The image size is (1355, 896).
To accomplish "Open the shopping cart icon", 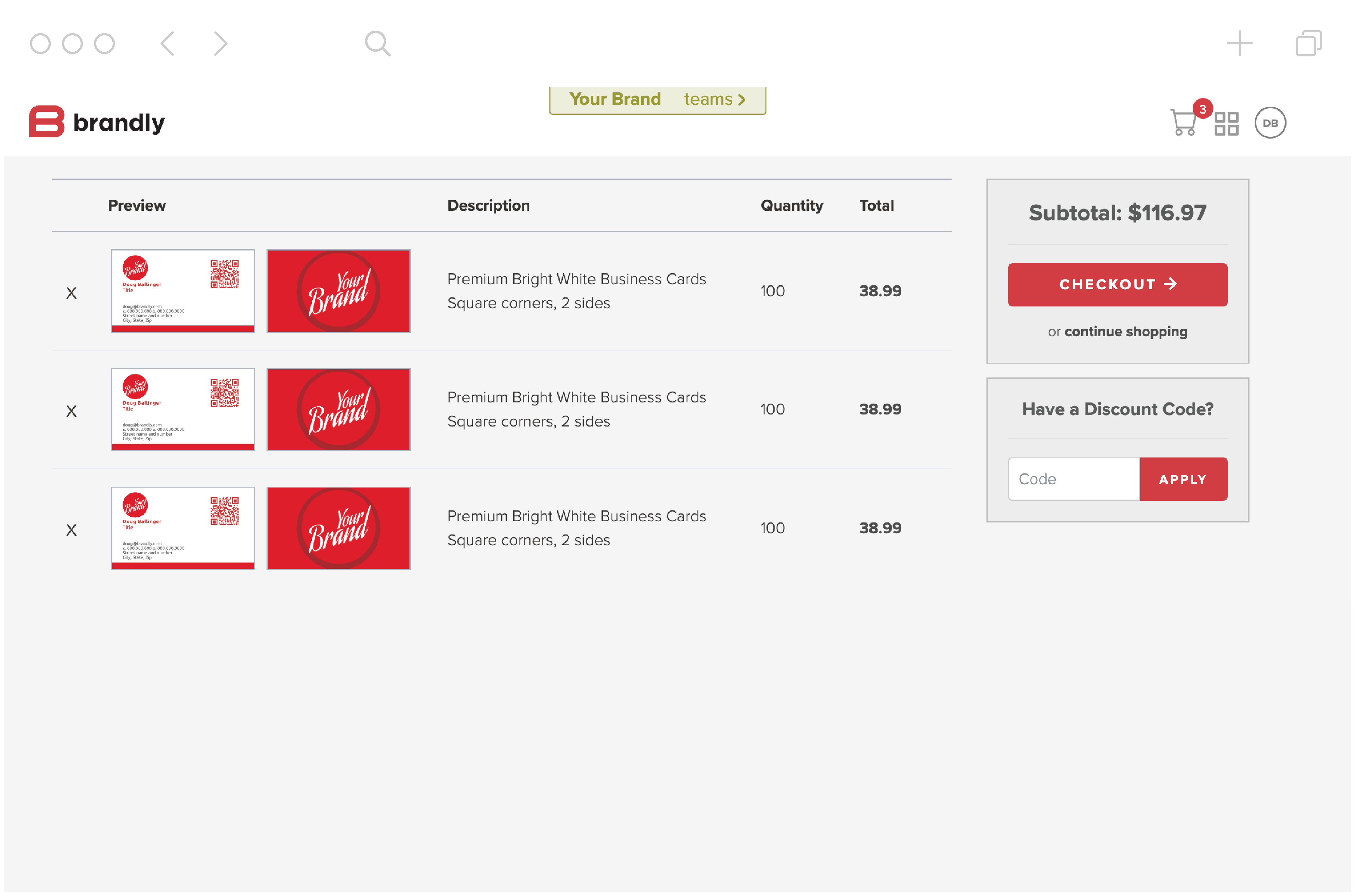I will 1184,122.
